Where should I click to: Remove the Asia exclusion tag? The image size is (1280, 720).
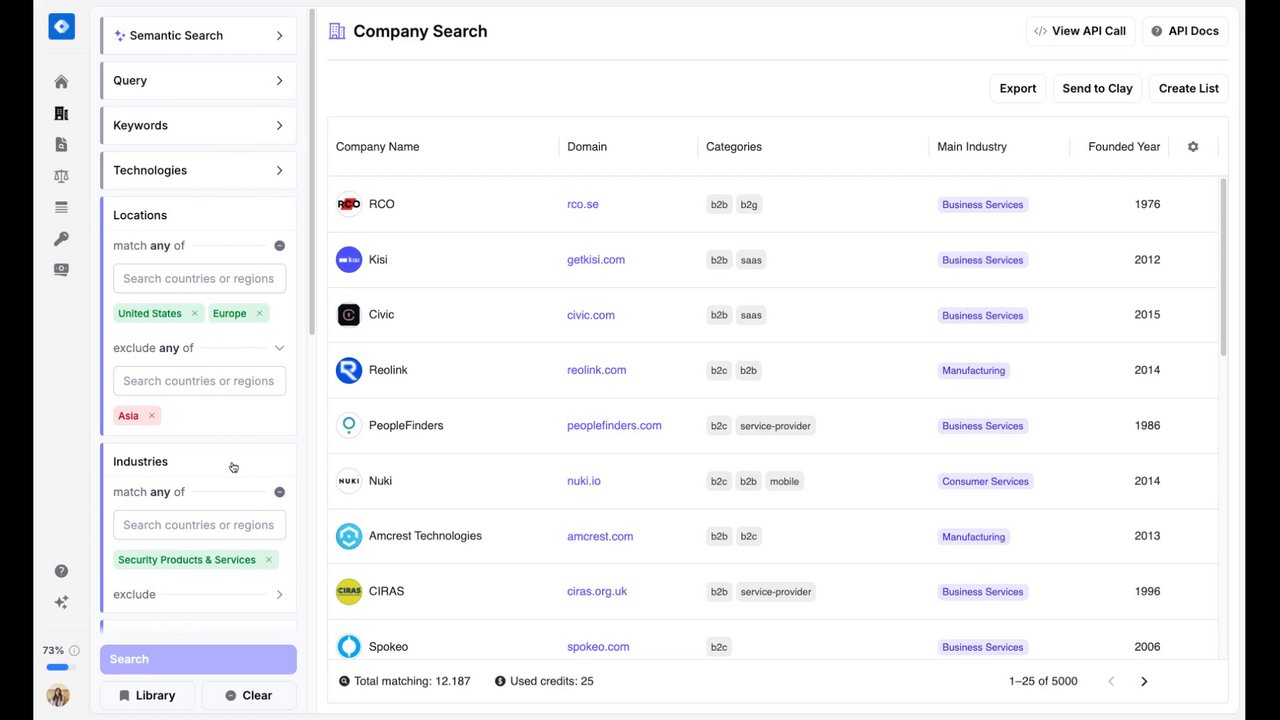(152, 416)
